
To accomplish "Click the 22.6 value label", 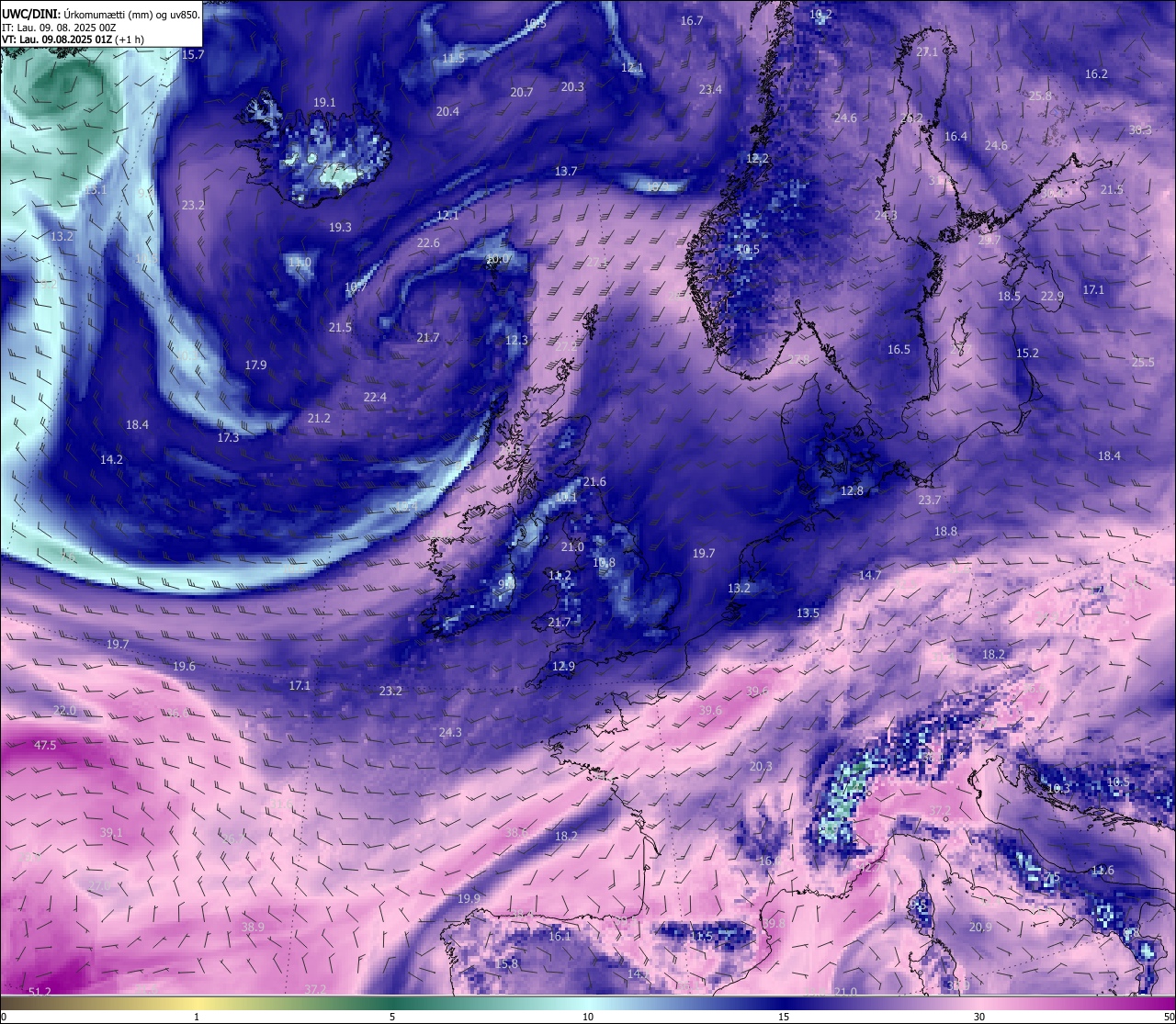I will point(428,242).
